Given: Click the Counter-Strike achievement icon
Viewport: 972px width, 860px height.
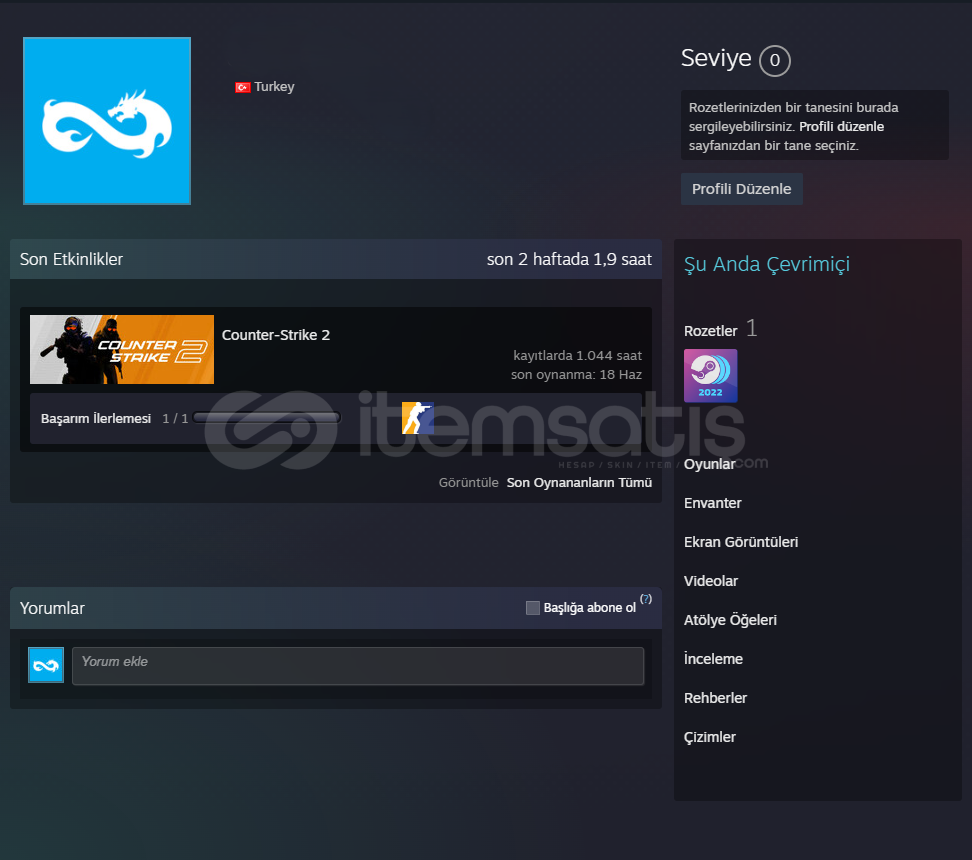Looking at the screenshot, I should click(417, 418).
